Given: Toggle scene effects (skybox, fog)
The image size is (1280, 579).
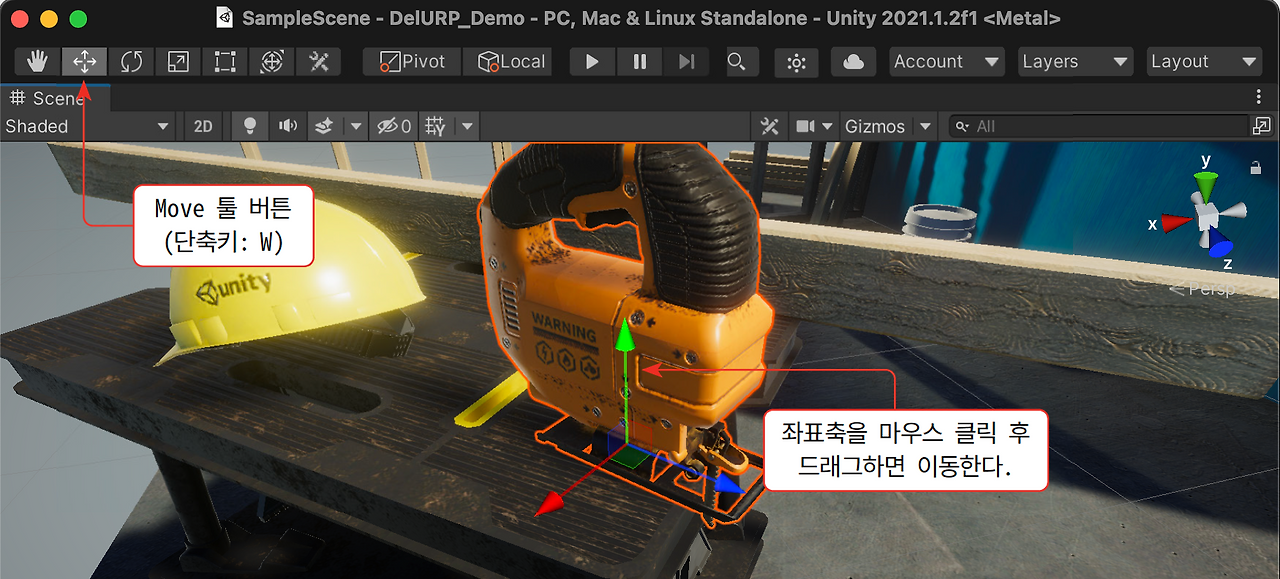Looking at the screenshot, I should tap(323, 126).
